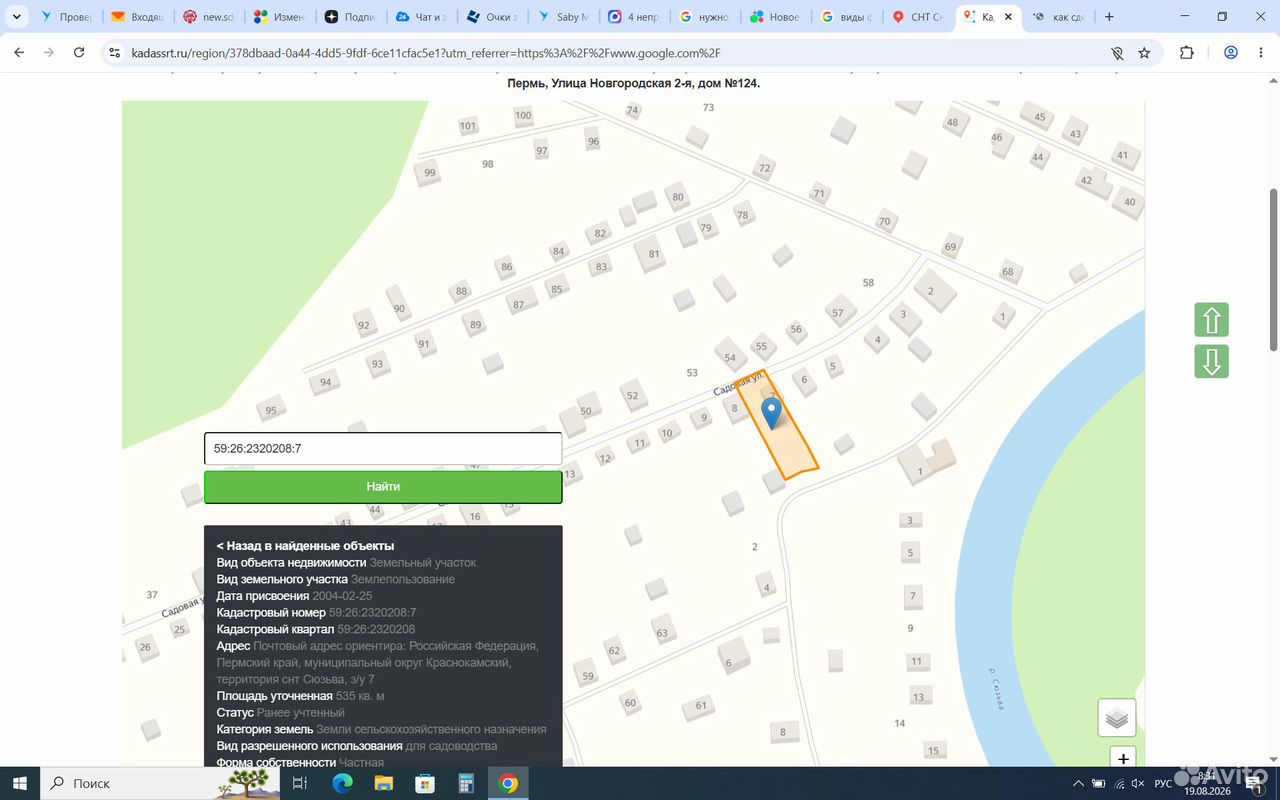Click the page vertical scrollbar thumb

[1273, 269]
